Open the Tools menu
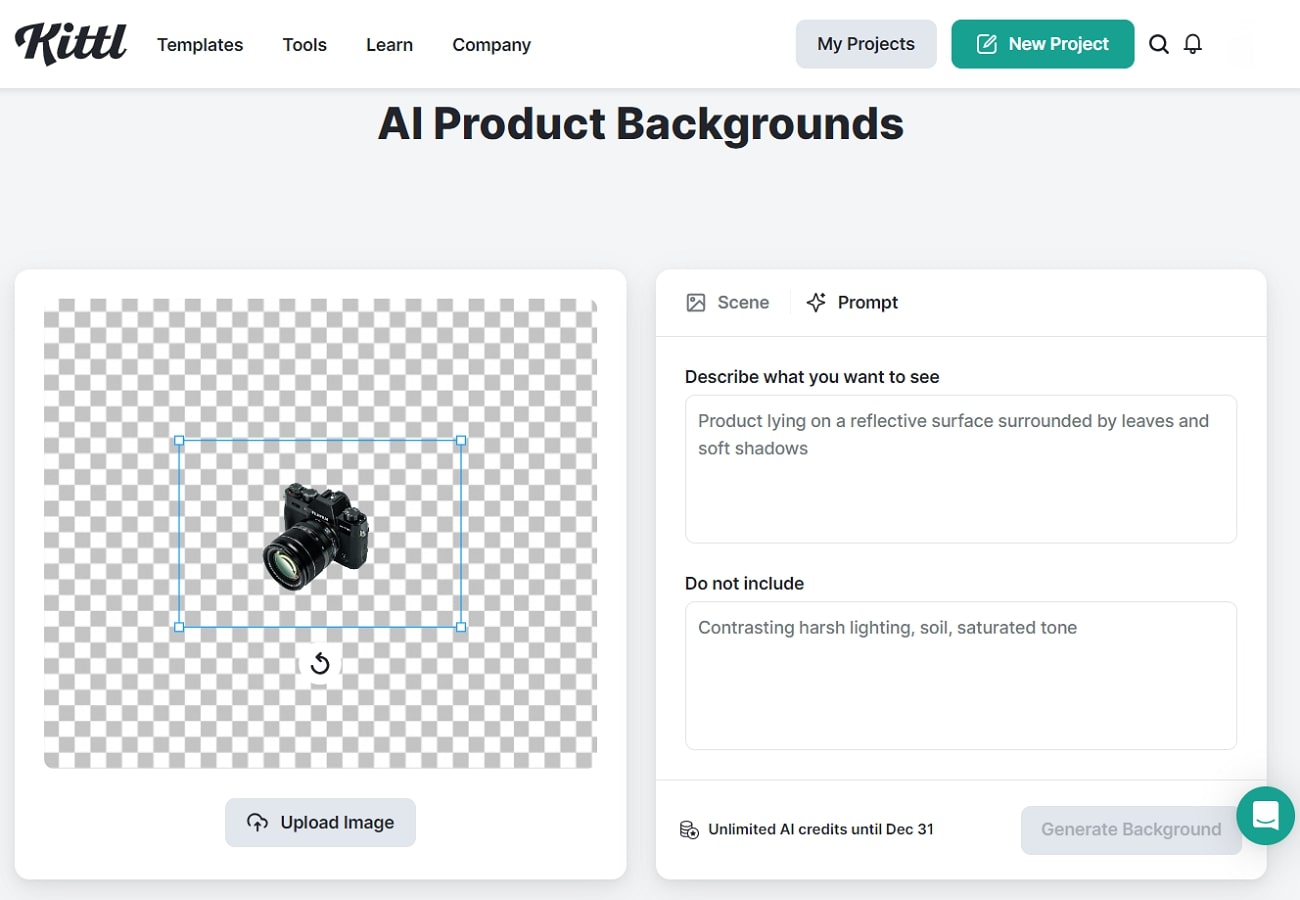The width and height of the screenshot is (1300, 900). point(304,45)
